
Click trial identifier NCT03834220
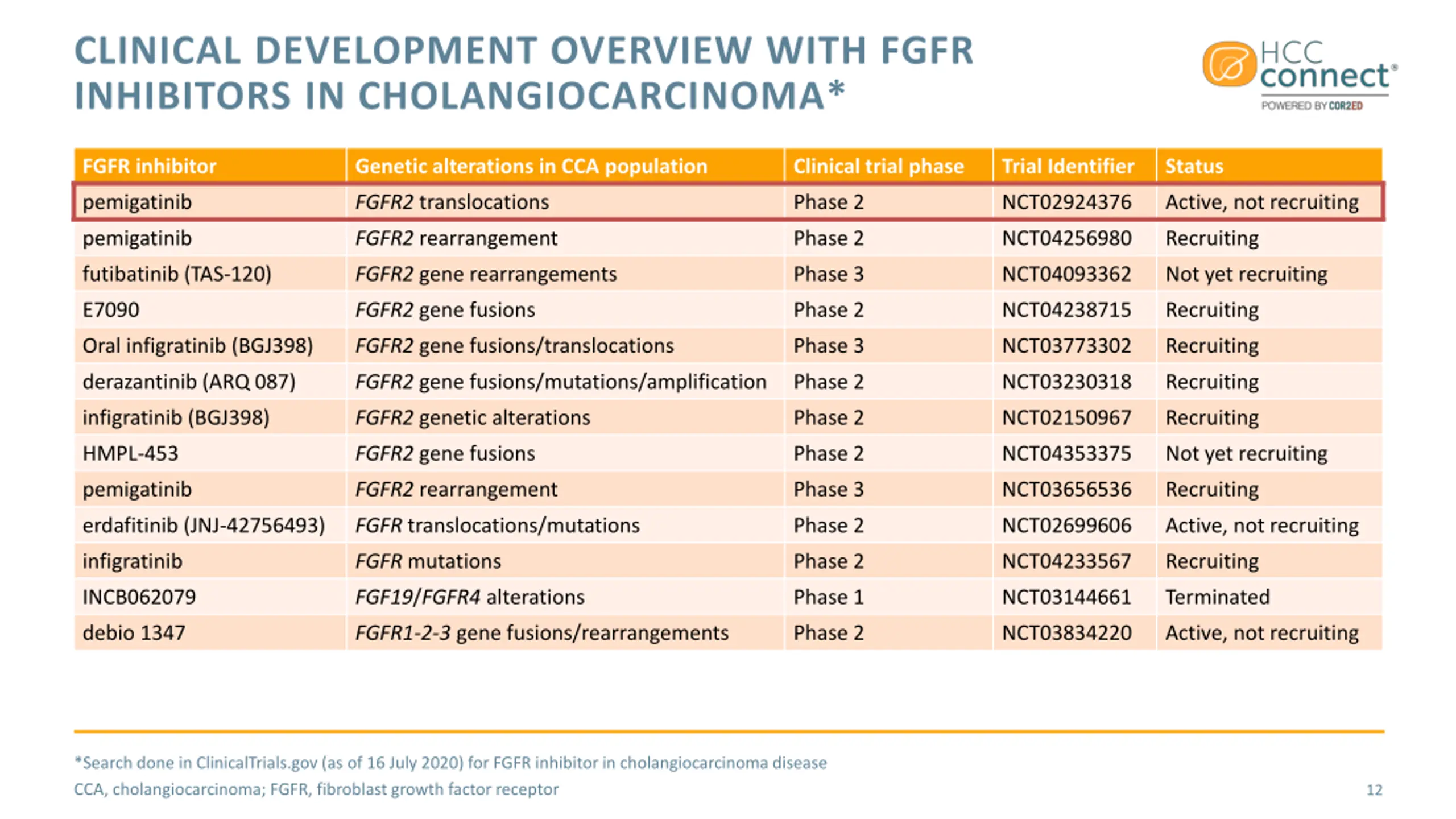coord(1066,632)
